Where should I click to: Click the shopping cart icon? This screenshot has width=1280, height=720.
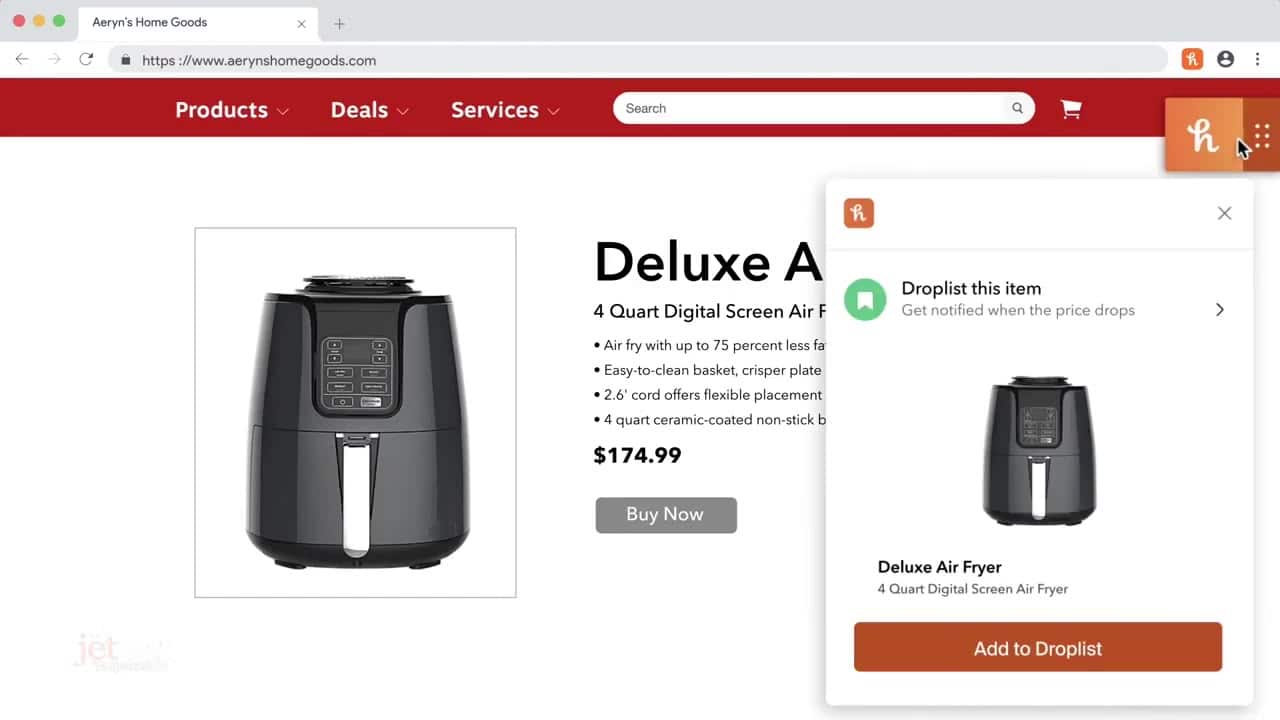click(1071, 109)
